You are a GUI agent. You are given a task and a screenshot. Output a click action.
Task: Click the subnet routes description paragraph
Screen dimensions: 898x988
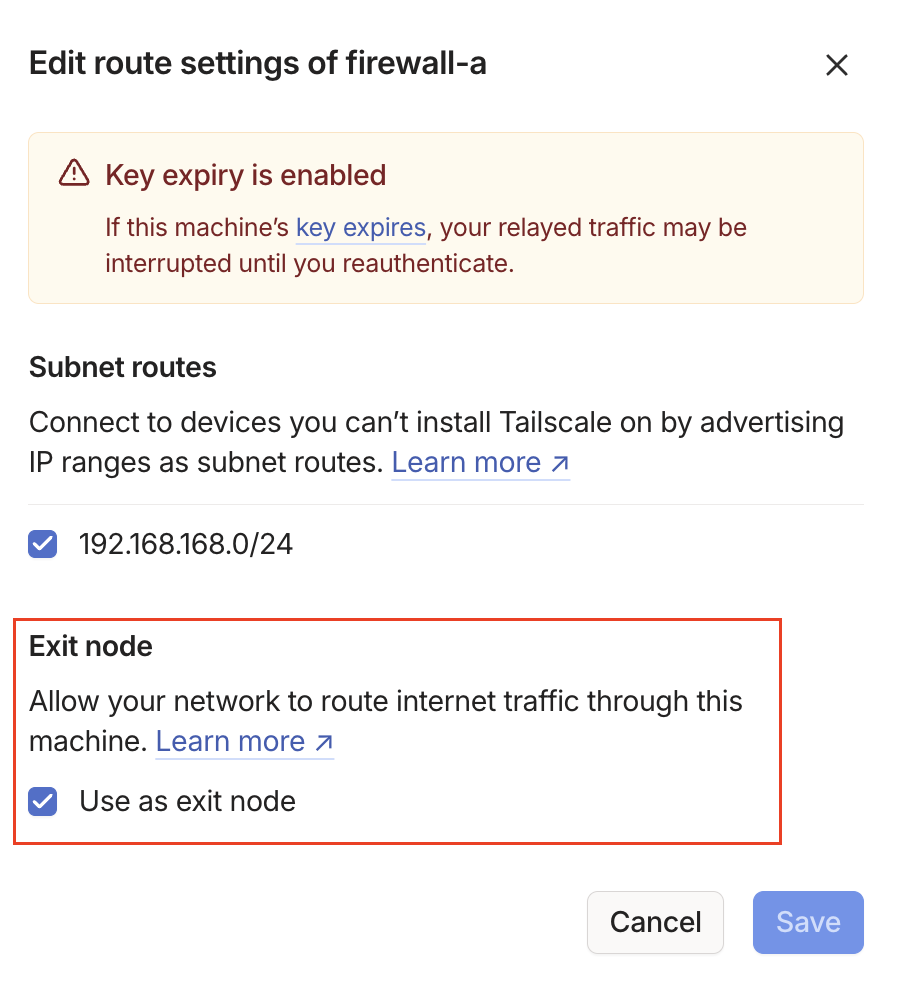436,423
